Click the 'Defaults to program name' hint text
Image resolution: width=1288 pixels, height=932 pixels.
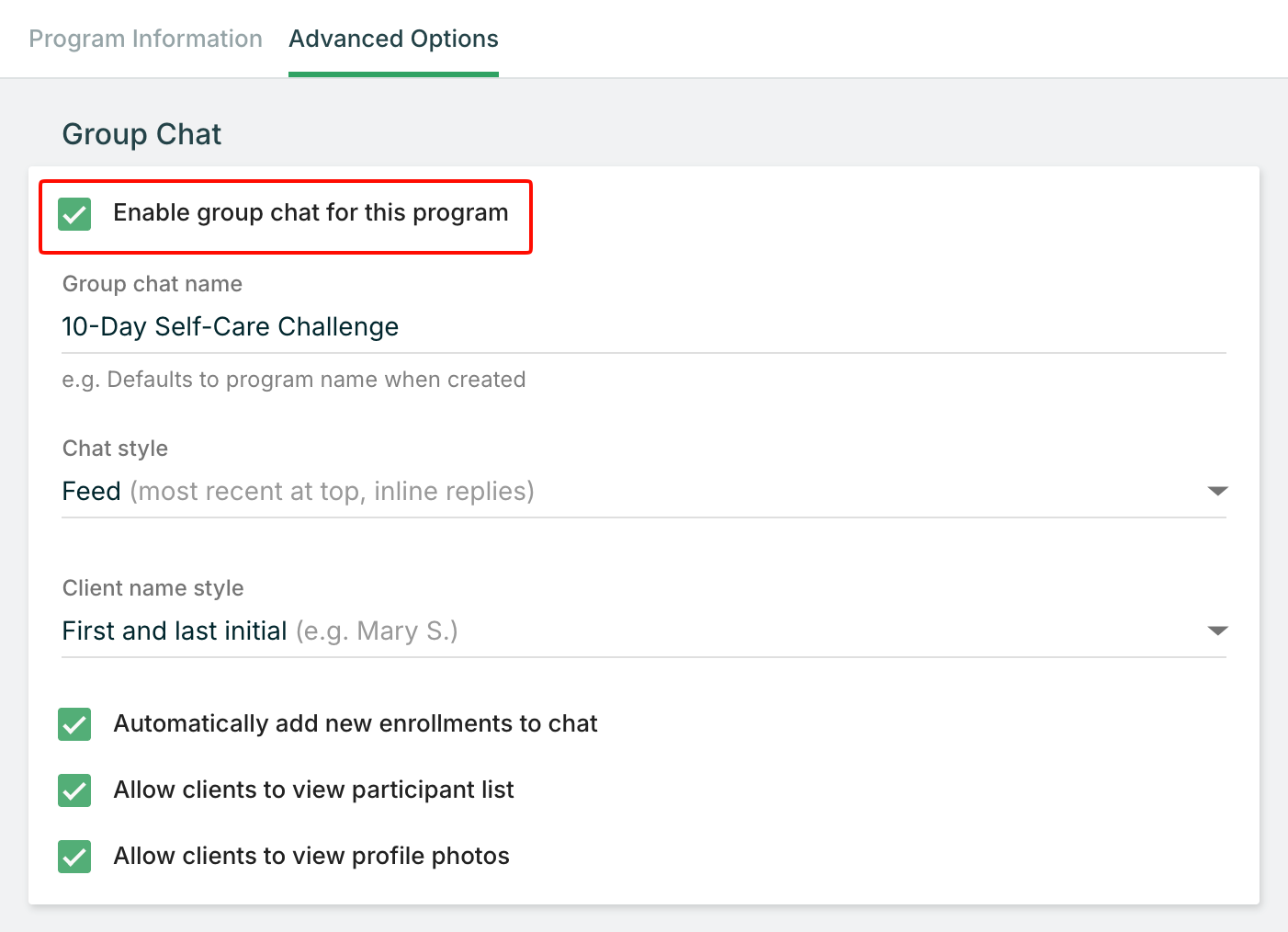pos(294,380)
